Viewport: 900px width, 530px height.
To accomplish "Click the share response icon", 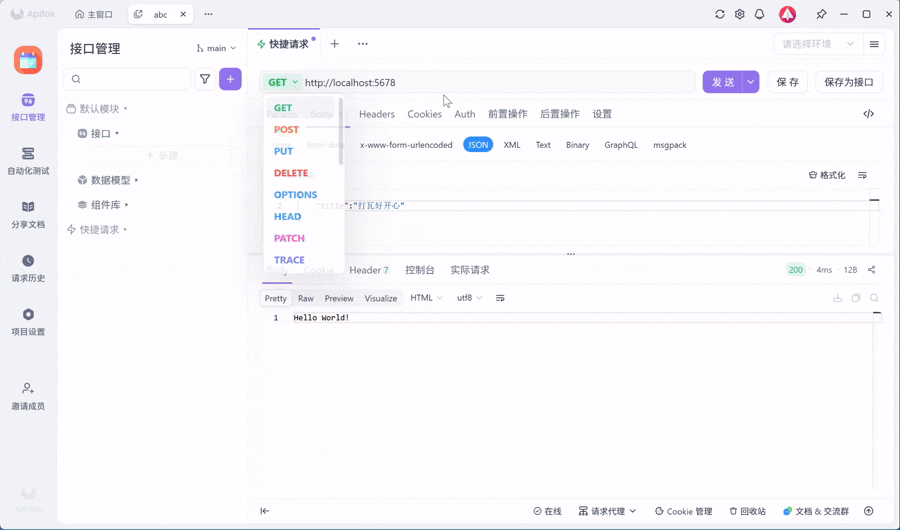I will point(871,269).
